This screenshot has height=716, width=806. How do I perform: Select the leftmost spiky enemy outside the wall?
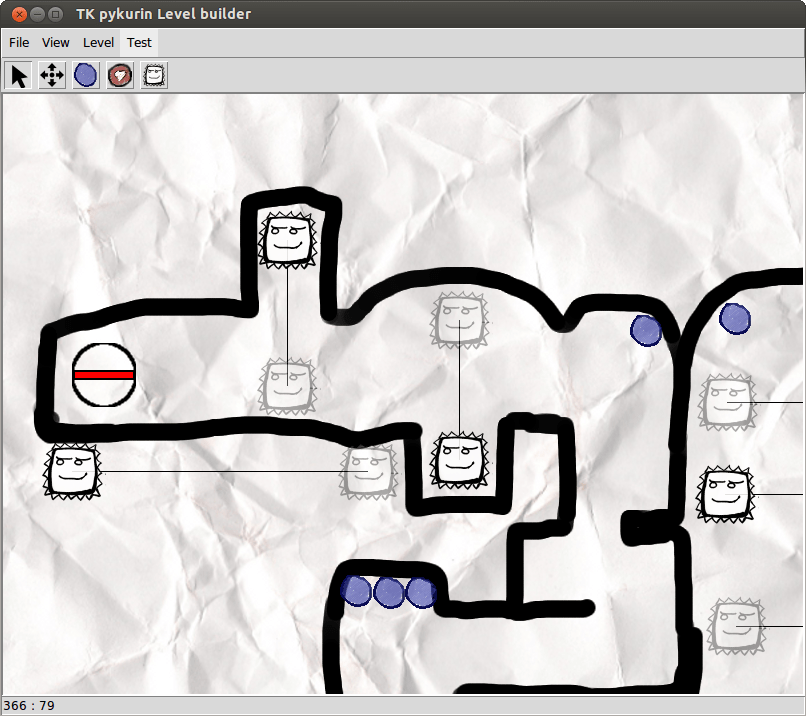pos(74,471)
